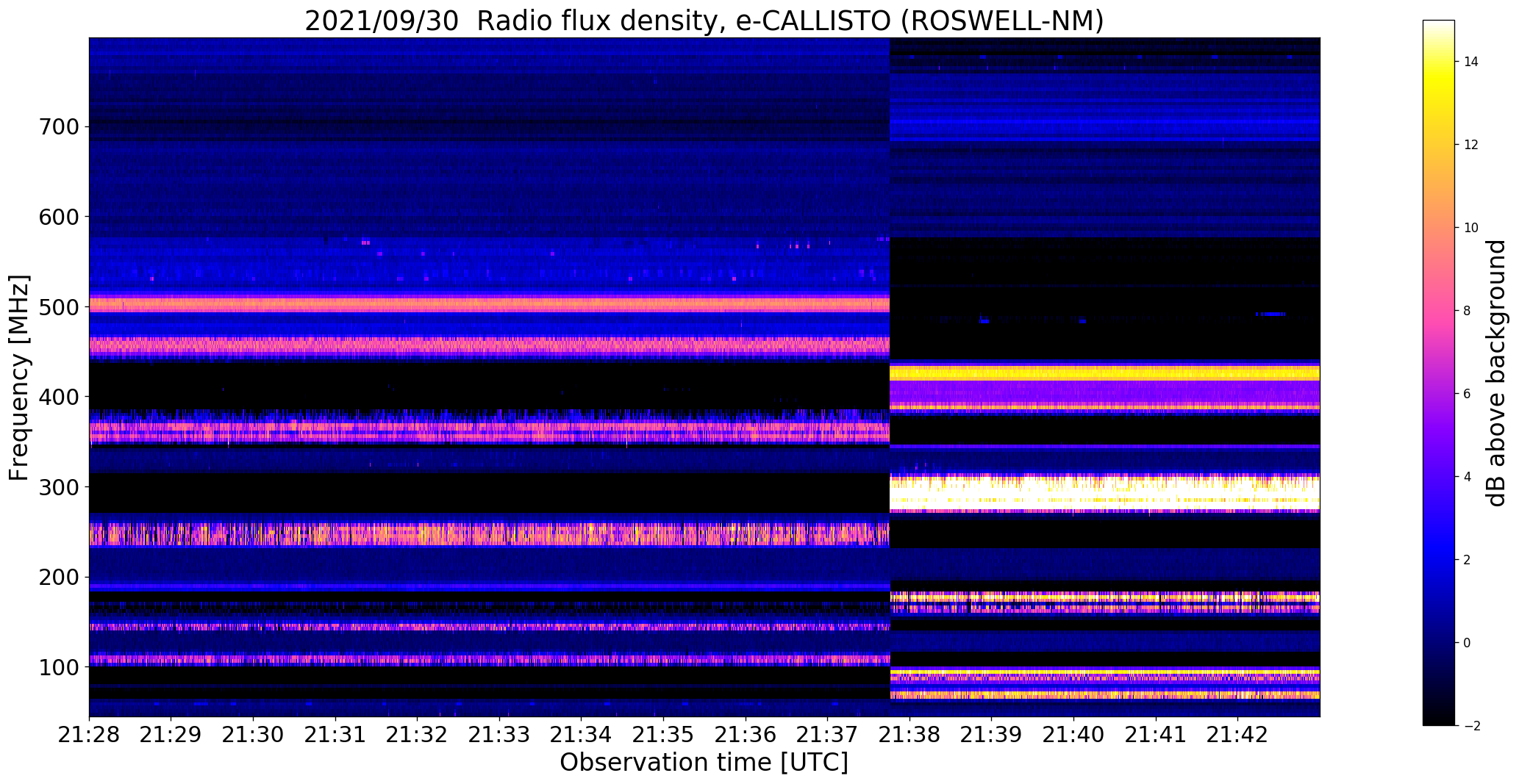The image size is (1519, 784).
Task: Click the colorbar tick label 6
Action: 1467,394
